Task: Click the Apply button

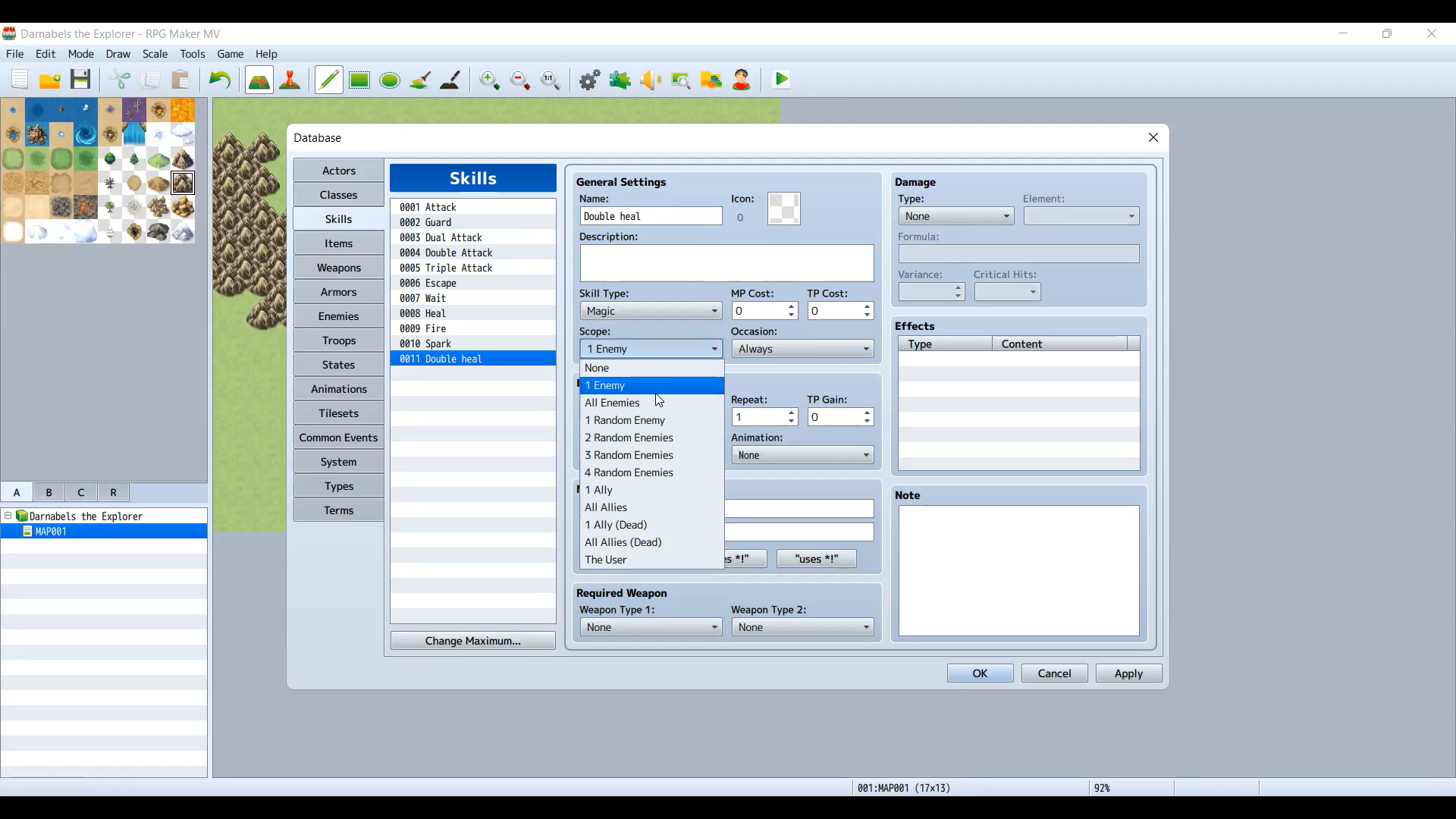Action: click(1128, 673)
